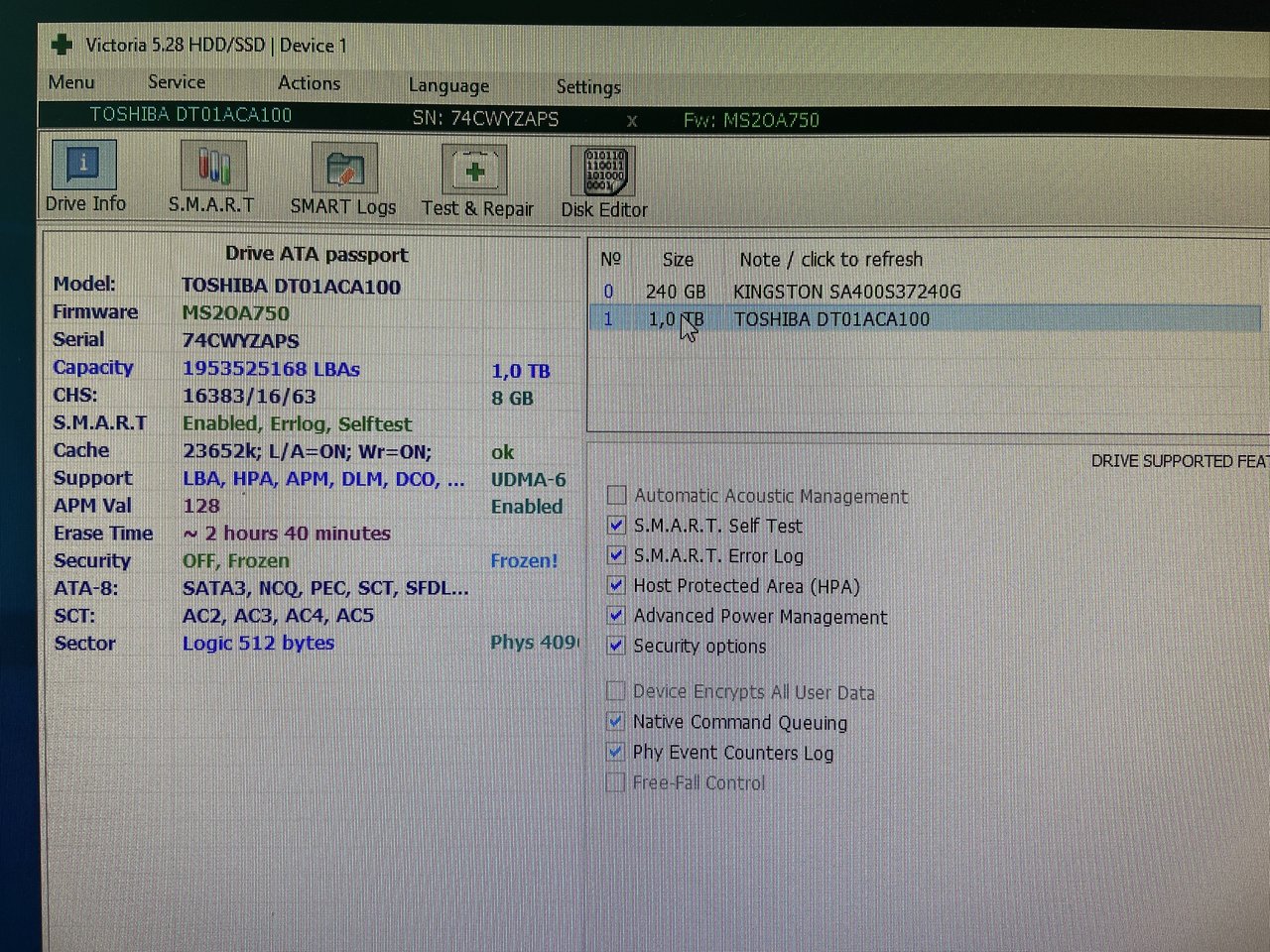Click the 'UDMA-6' mode text

coord(528,480)
